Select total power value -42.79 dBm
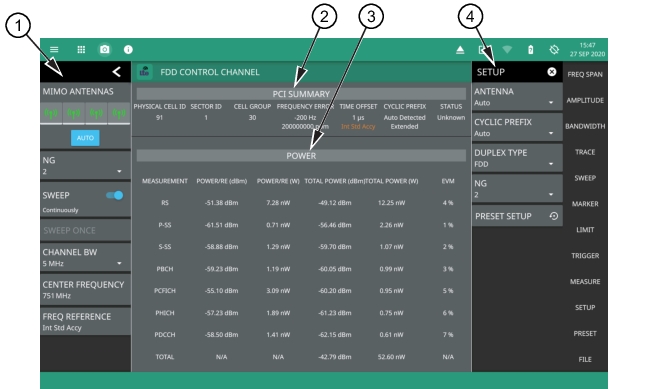Image resolution: width=654 pixels, height=389 pixels. [335, 357]
